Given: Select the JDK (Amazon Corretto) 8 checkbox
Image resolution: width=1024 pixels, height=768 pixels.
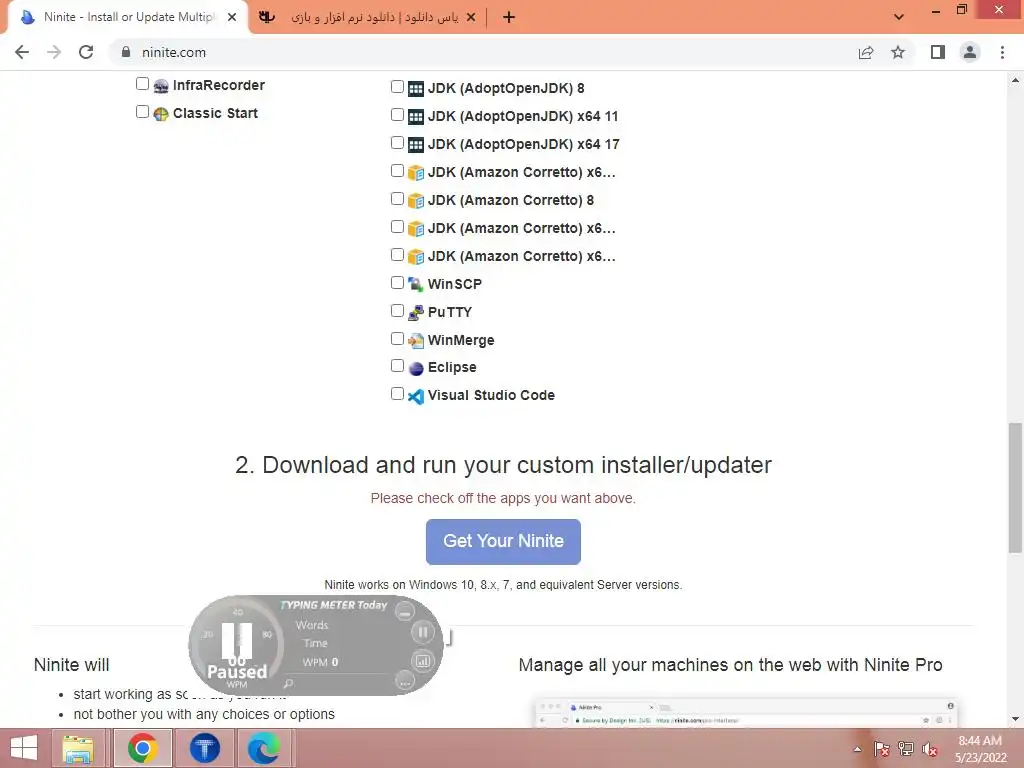Looking at the screenshot, I should [x=397, y=199].
